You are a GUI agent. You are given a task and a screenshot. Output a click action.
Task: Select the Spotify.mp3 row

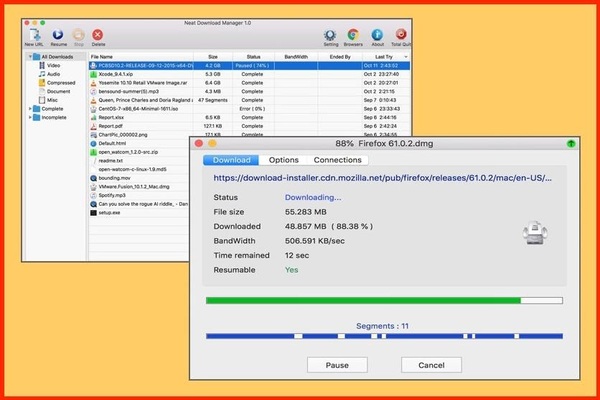(139, 195)
